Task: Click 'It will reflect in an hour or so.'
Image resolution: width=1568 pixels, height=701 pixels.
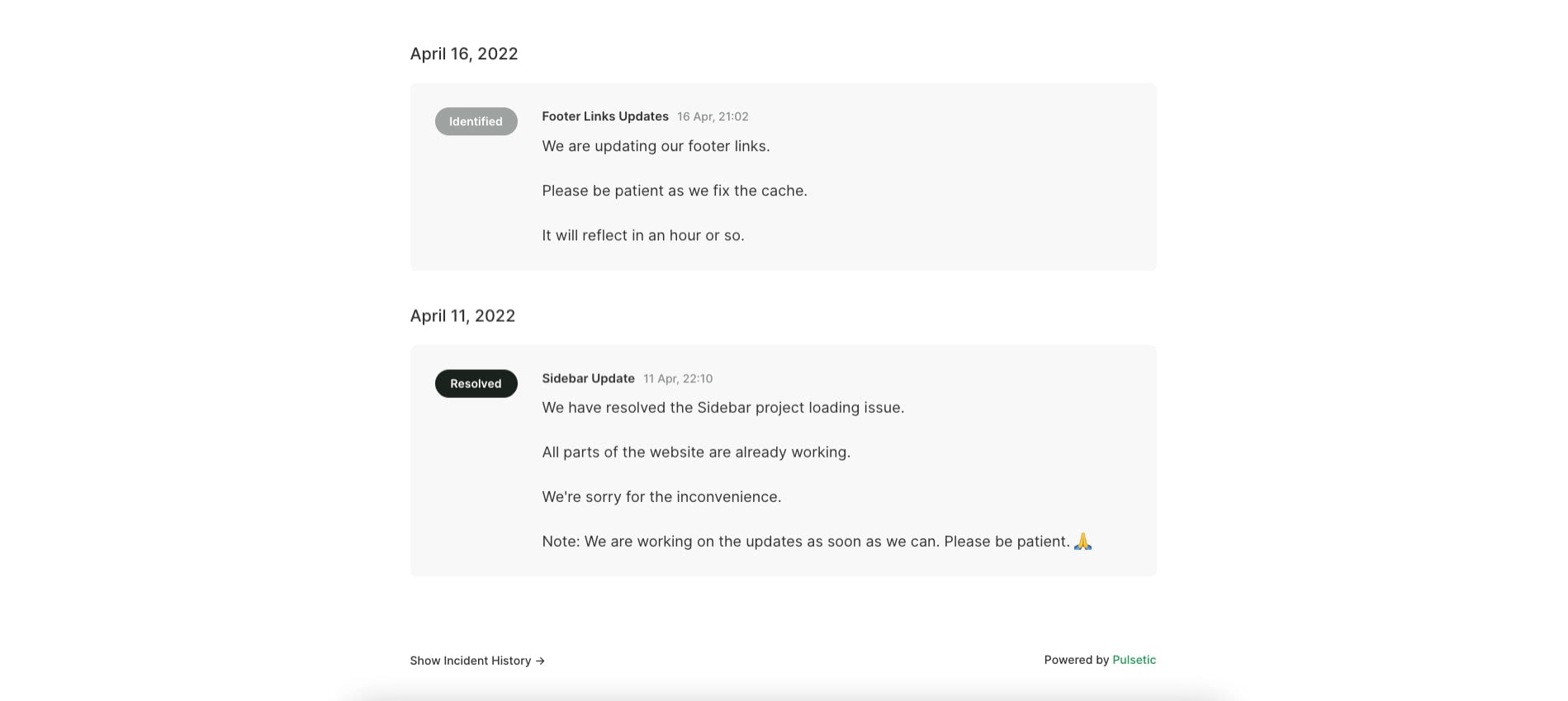Action: click(x=643, y=235)
